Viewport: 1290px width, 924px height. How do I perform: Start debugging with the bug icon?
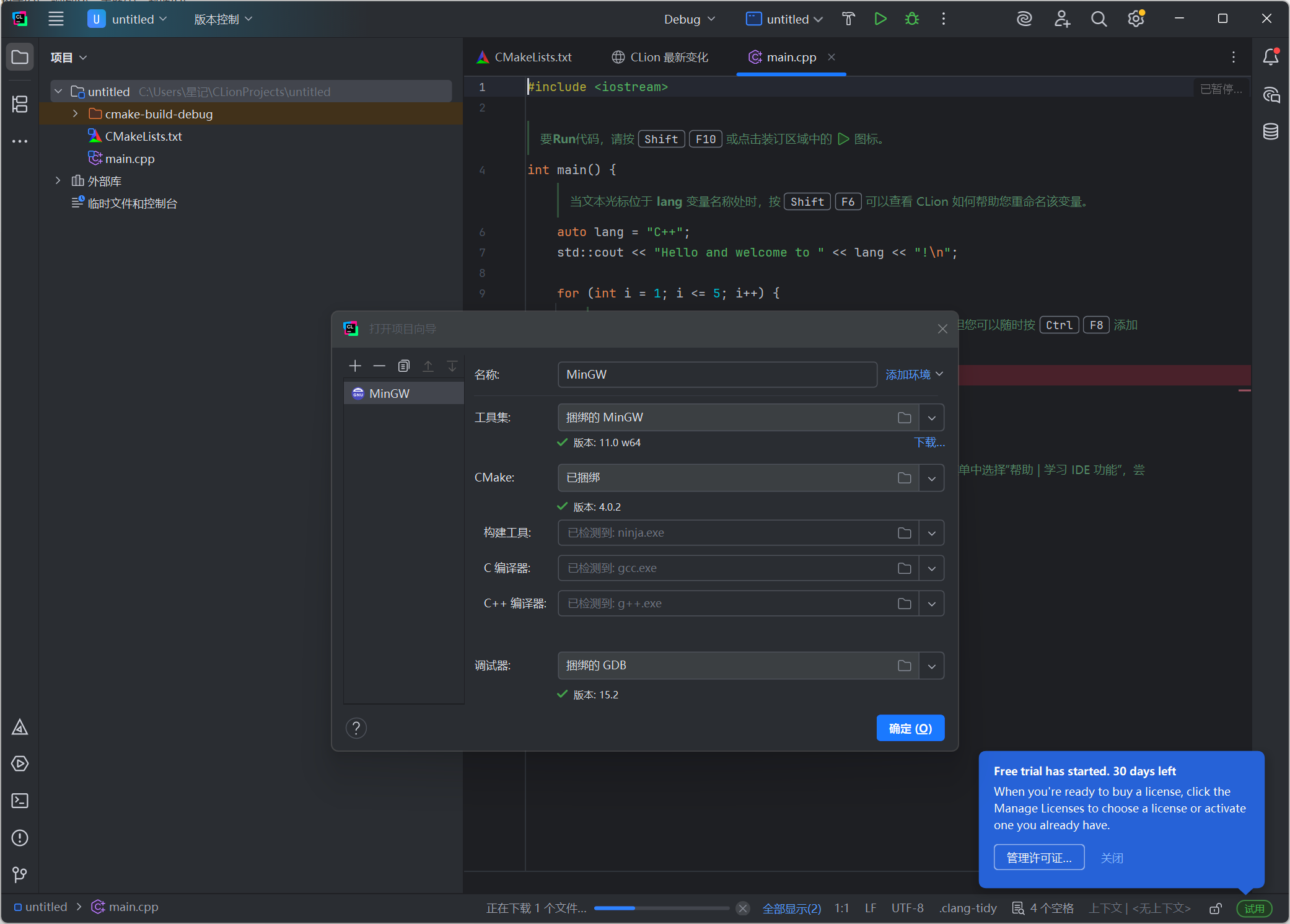click(912, 19)
